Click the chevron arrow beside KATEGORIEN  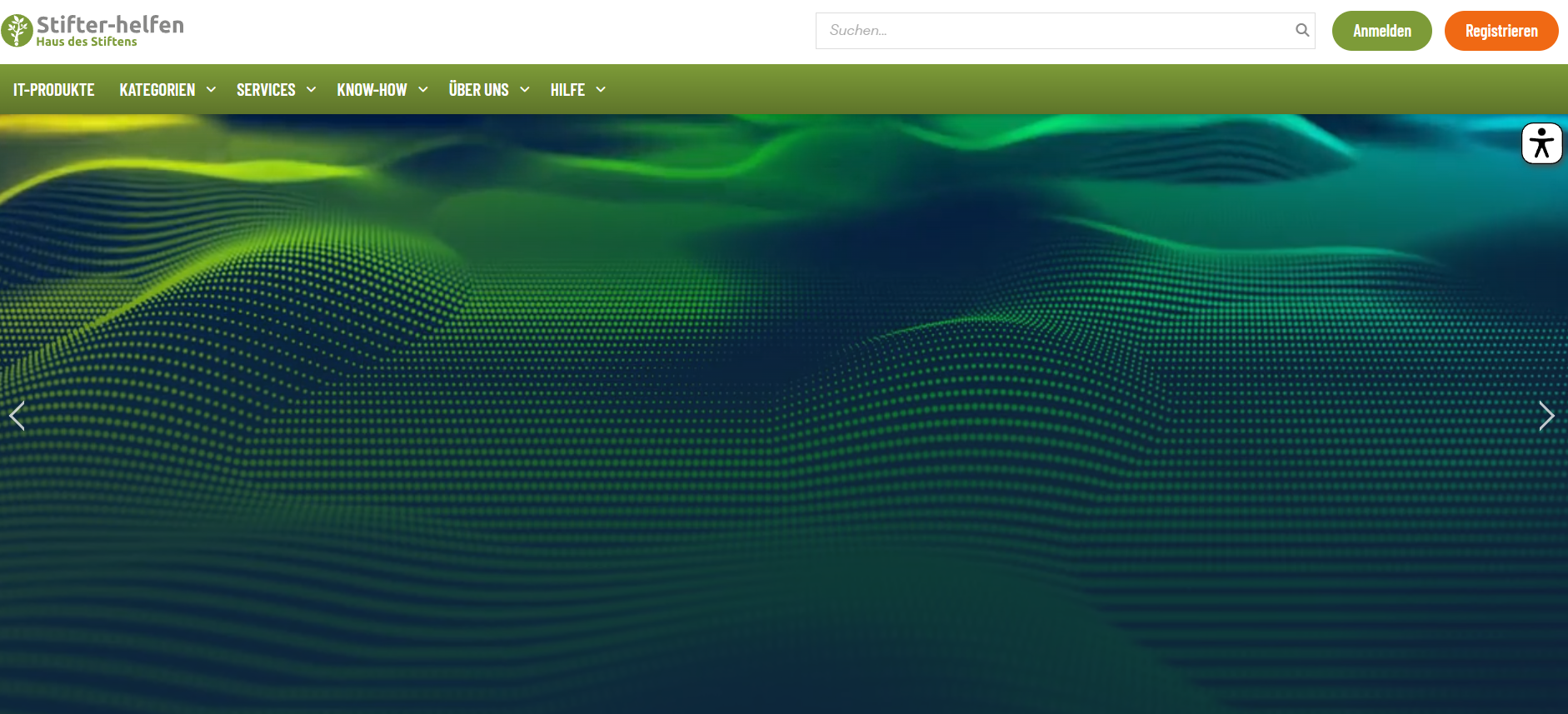(x=211, y=90)
